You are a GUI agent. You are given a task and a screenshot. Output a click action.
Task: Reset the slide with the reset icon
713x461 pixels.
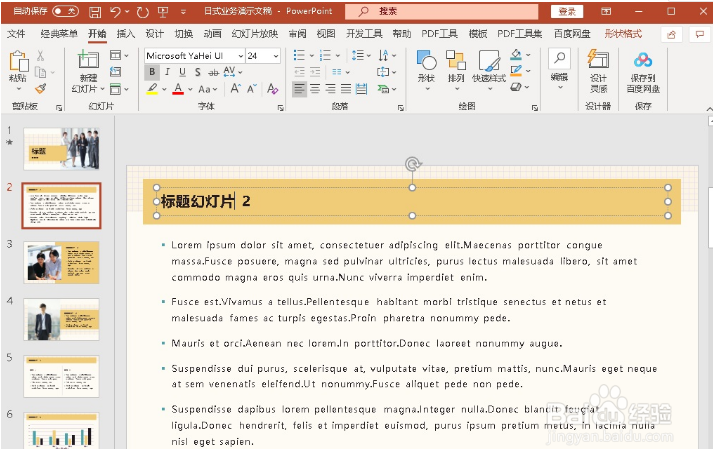coord(115,72)
